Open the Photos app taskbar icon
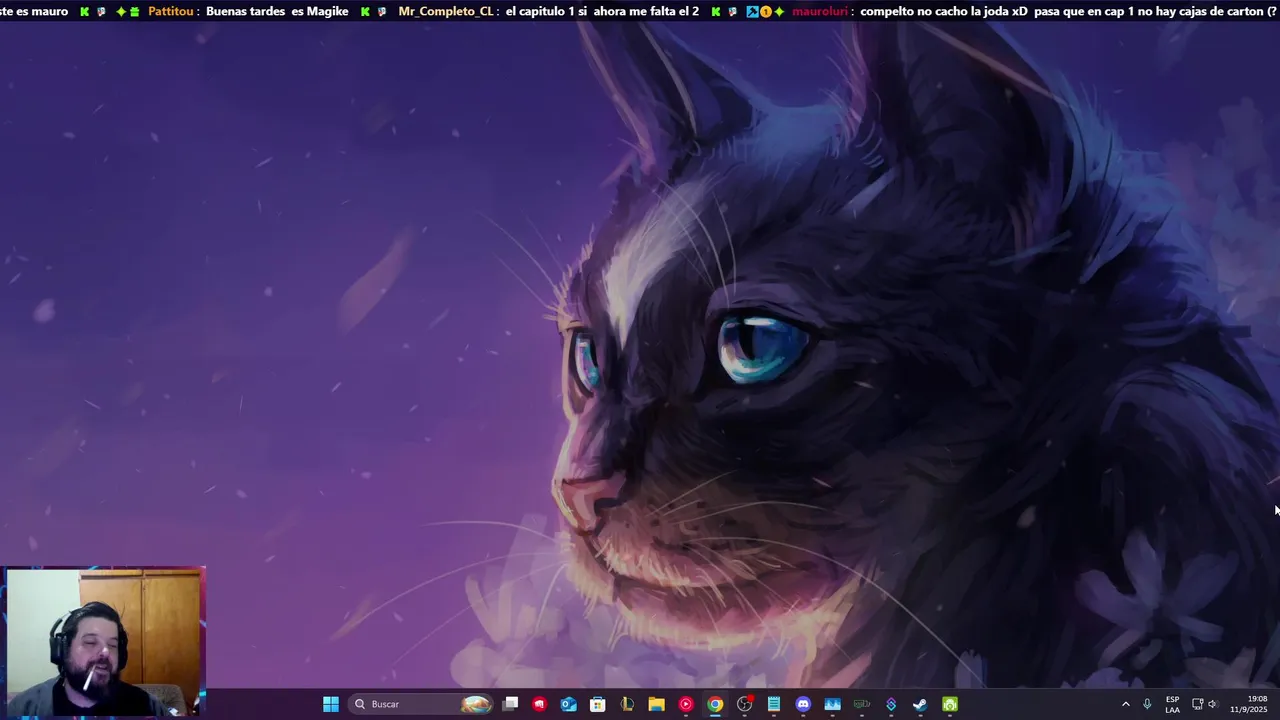 (832, 704)
